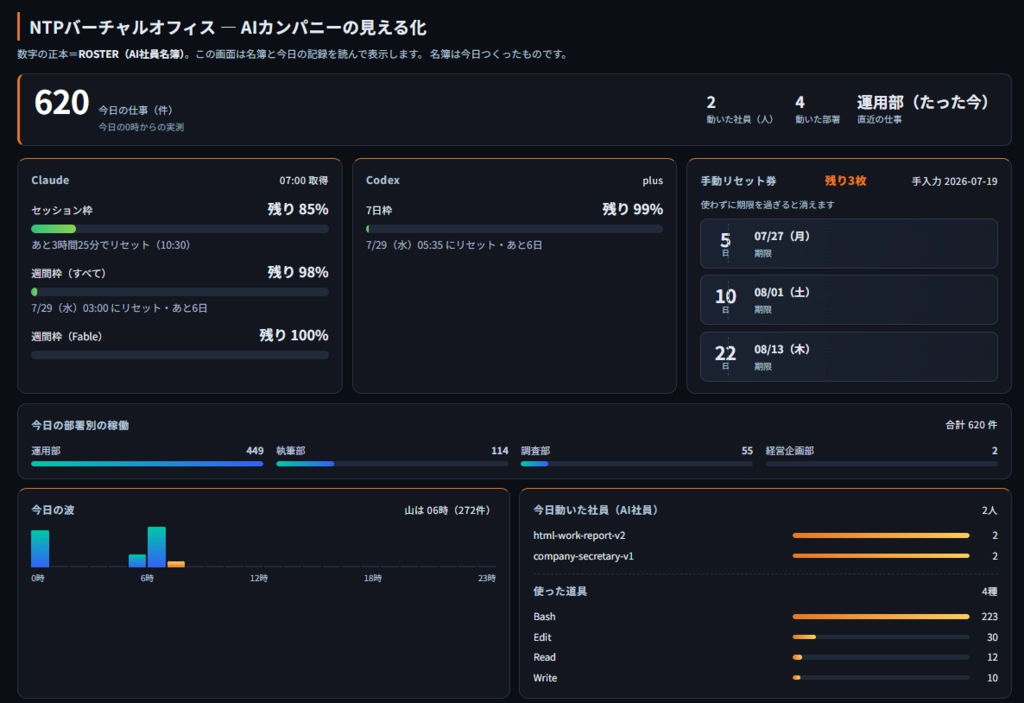Click the 週間枠（すべて）progress bar
Viewport: 1024px width, 703px height.
pyautogui.click(x=180, y=292)
